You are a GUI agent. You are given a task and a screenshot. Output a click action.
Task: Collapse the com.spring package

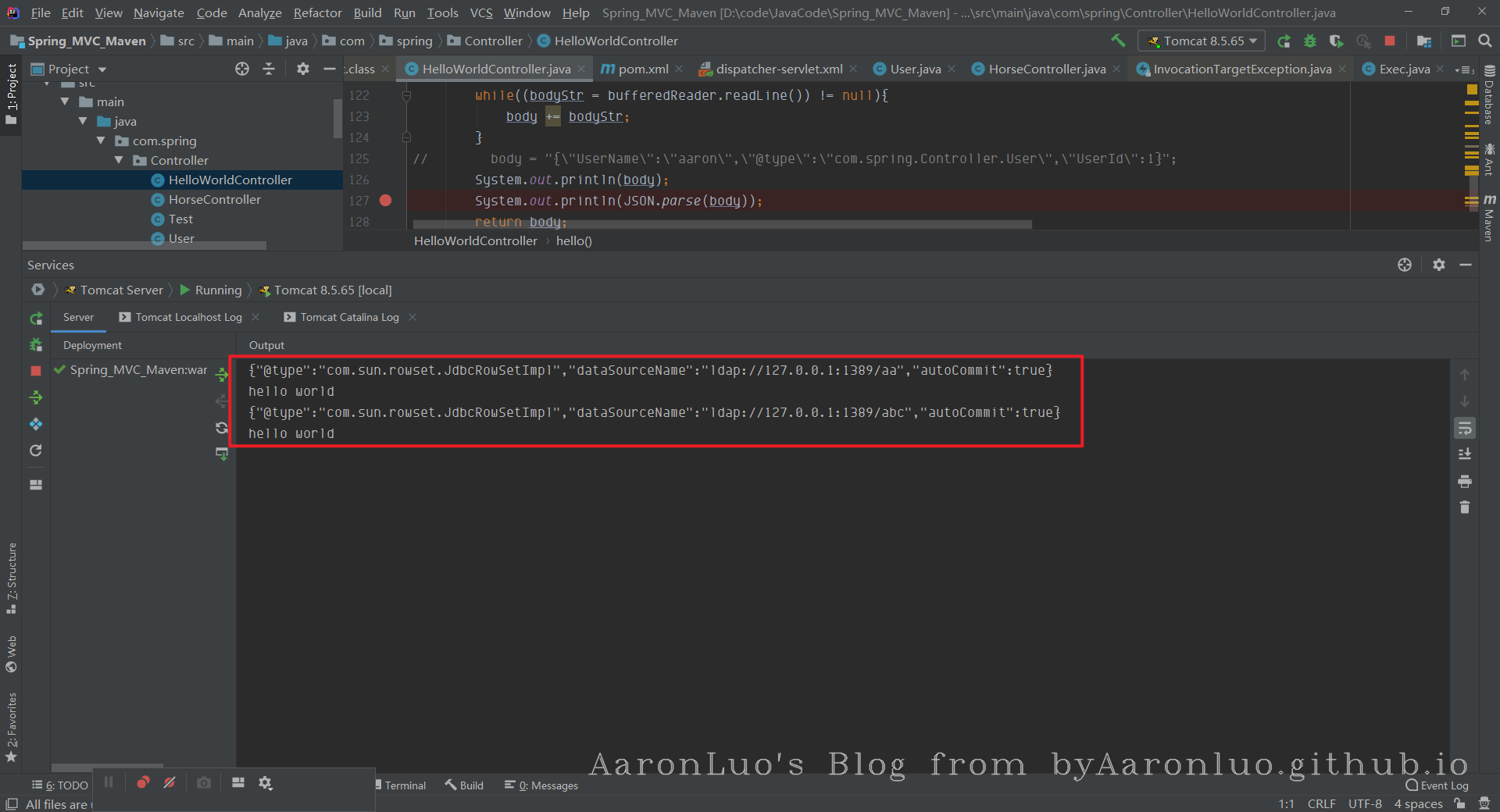pyautogui.click(x=101, y=141)
